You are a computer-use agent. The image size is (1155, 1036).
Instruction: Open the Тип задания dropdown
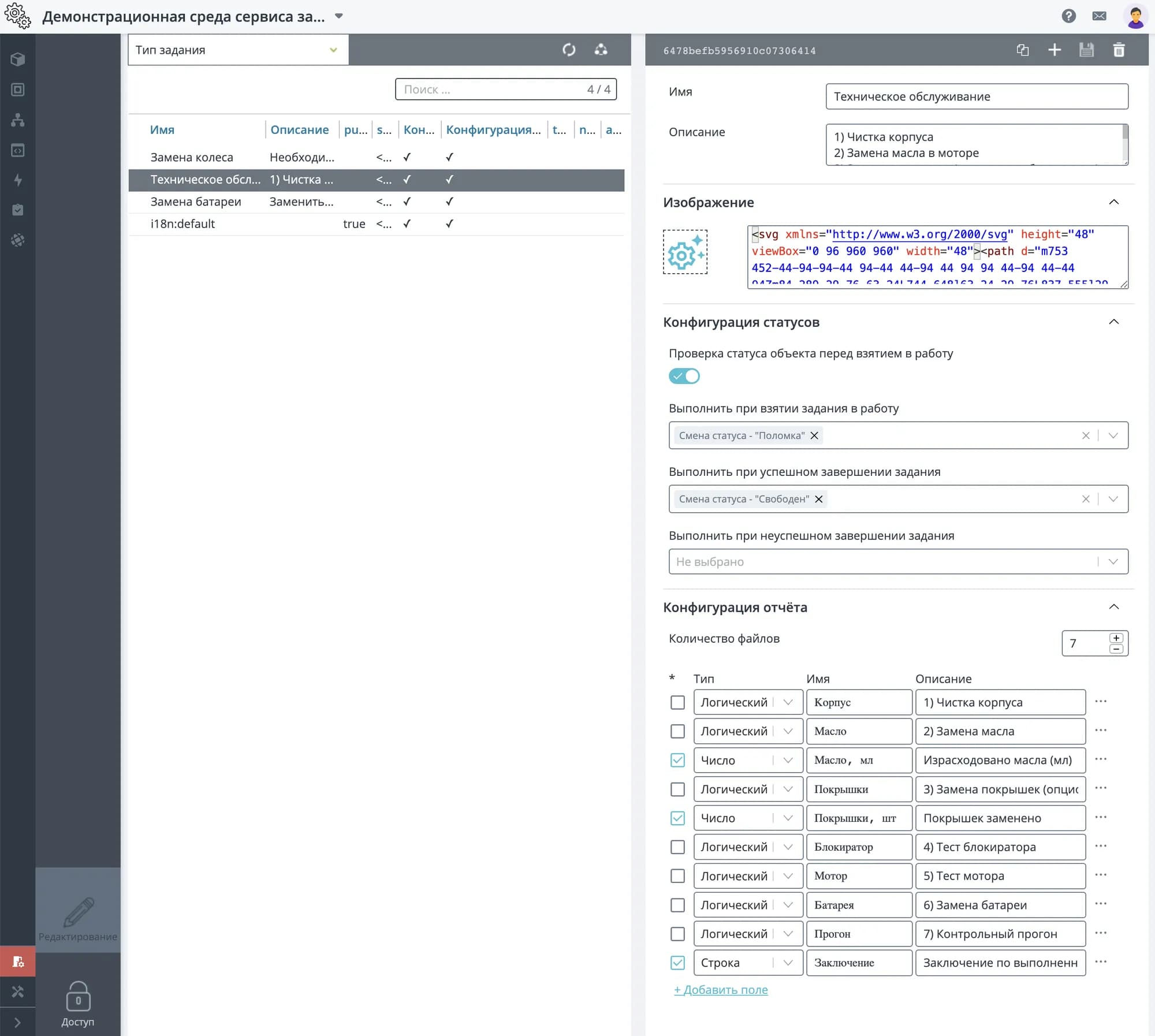click(x=237, y=50)
